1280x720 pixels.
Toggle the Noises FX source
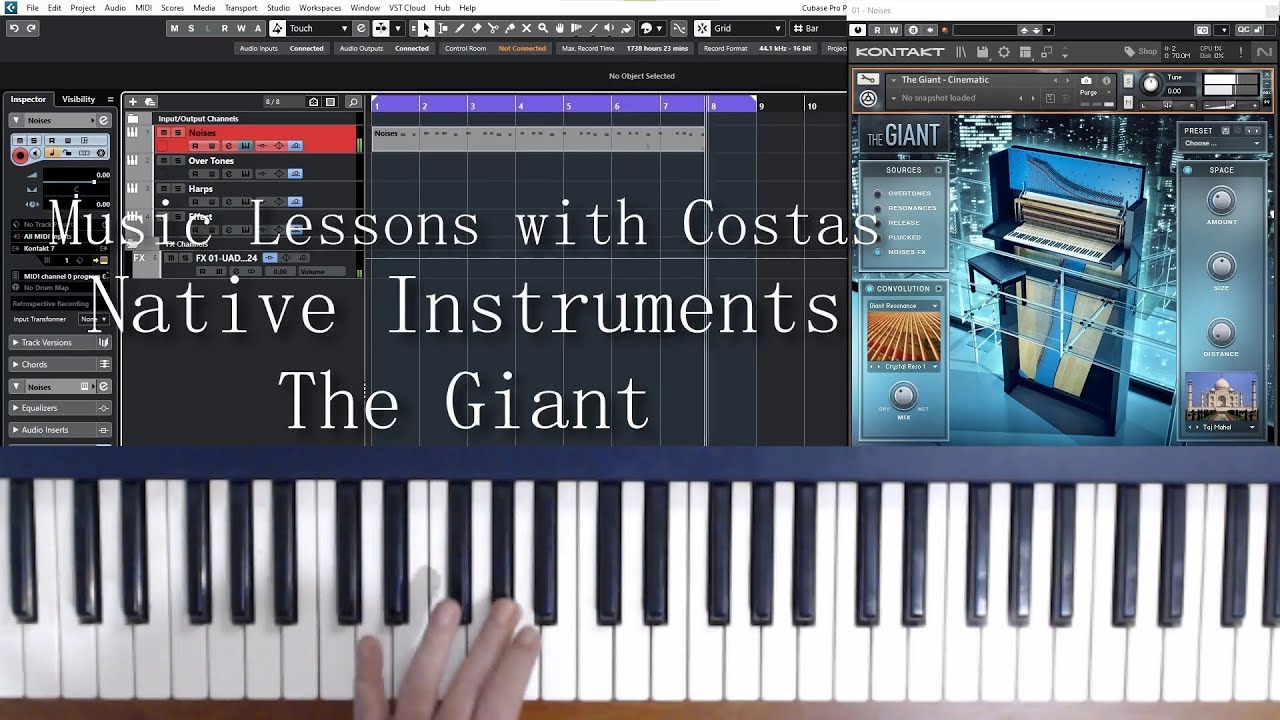click(x=878, y=252)
